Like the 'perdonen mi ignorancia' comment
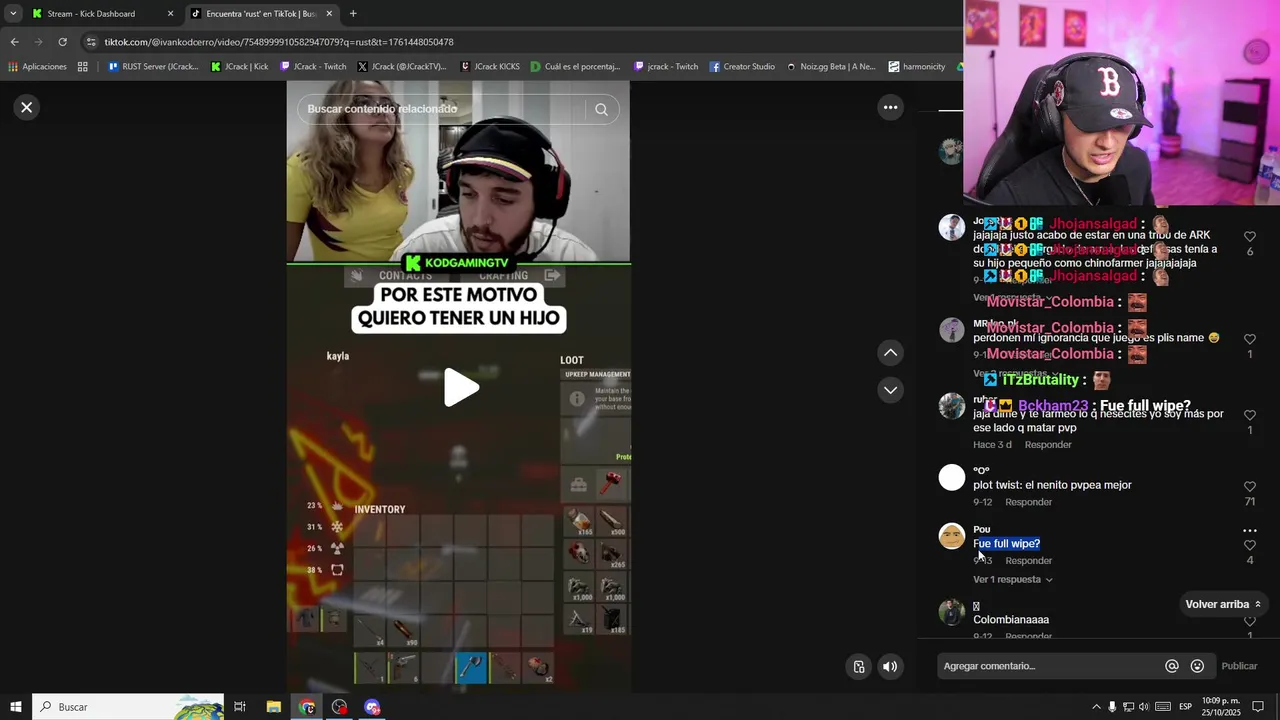1280x720 pixels. 1250,340
